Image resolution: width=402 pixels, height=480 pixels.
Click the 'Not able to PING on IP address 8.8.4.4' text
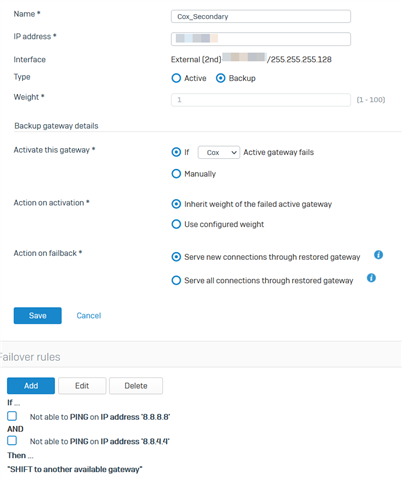pyautogui.click(x=100, y=441)
